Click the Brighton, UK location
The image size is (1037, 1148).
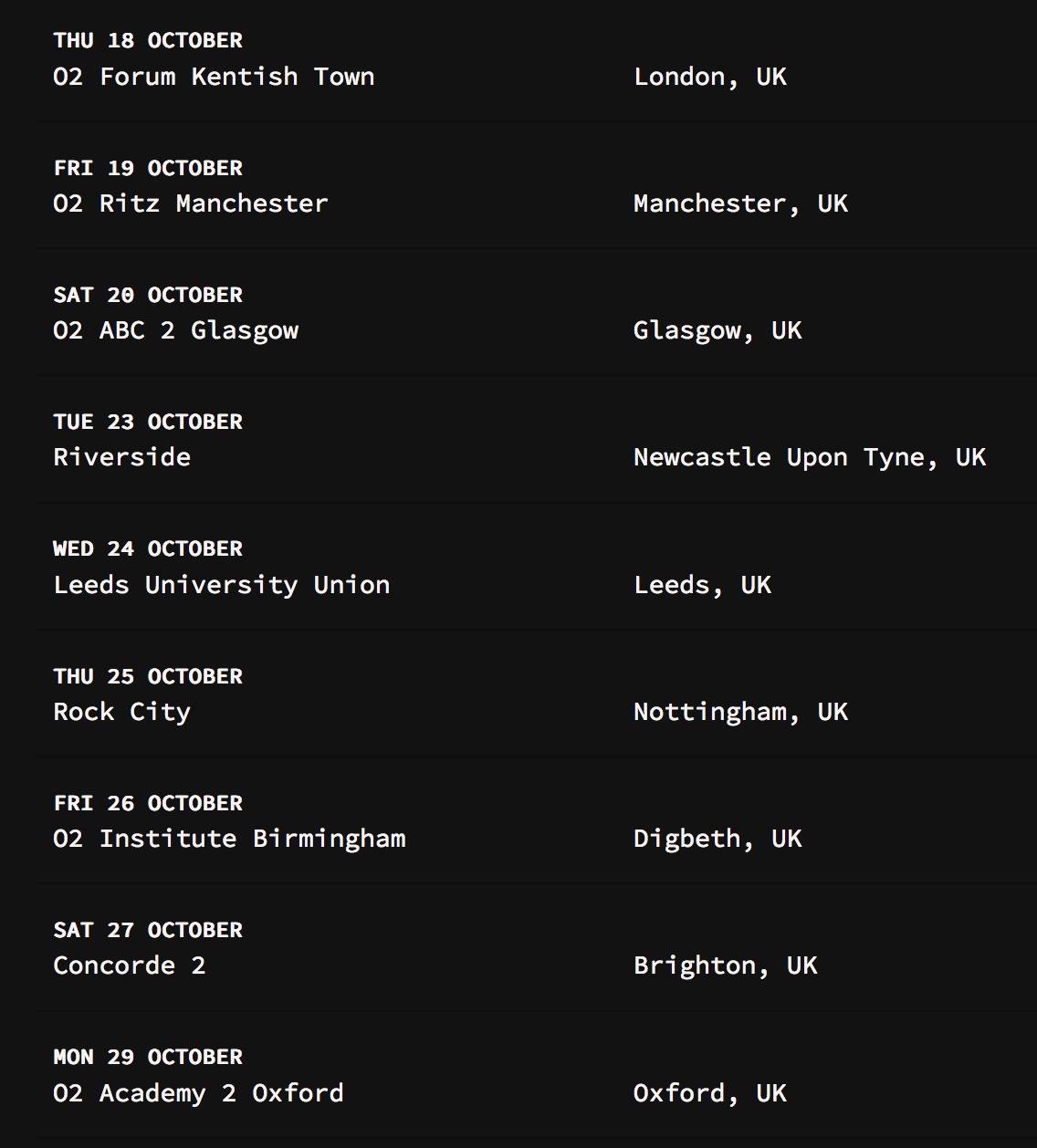click(726, 965)
